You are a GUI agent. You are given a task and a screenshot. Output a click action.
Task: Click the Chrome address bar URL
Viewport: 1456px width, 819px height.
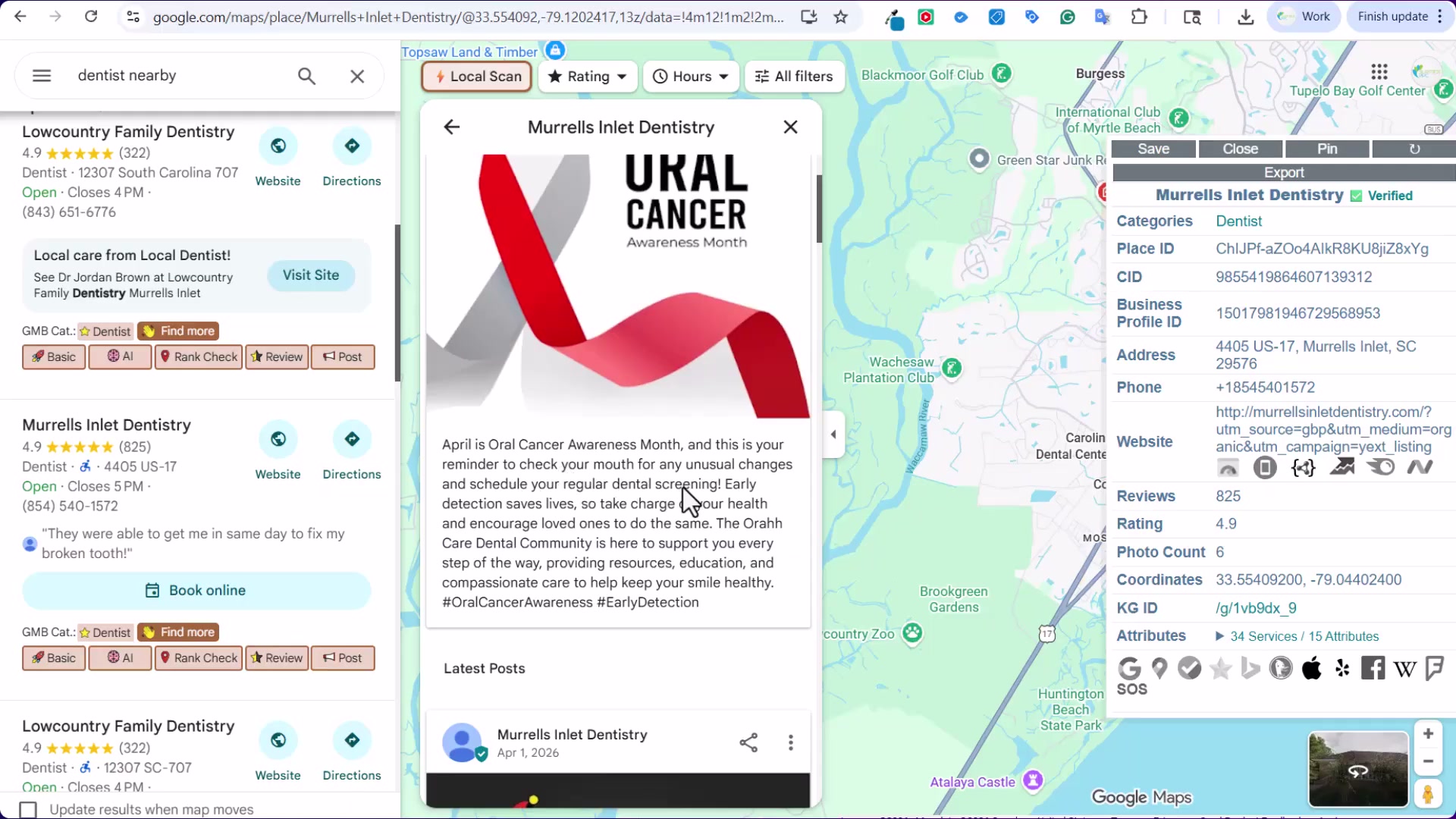pos(468,17)
